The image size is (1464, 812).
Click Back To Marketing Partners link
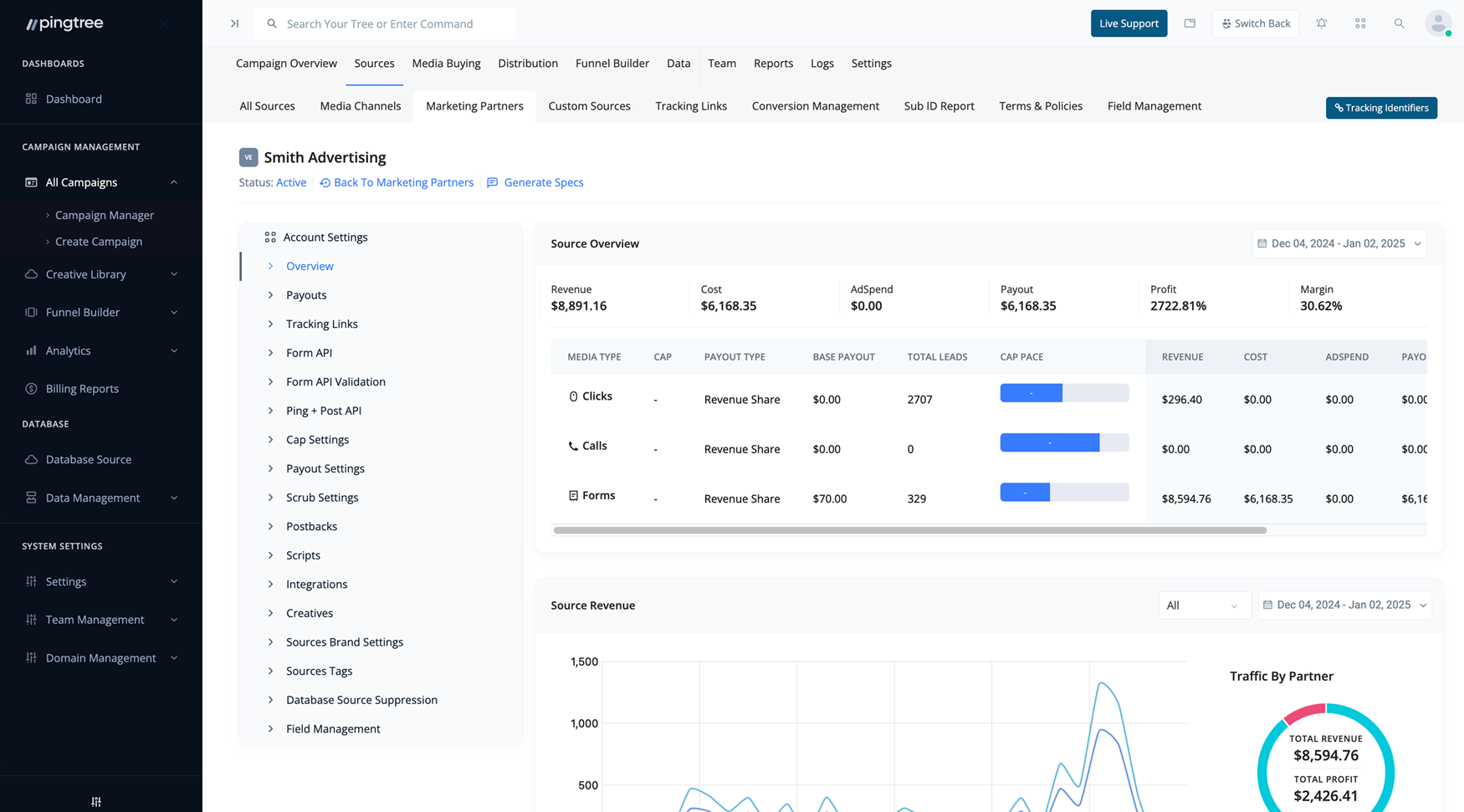coord(397,182)
